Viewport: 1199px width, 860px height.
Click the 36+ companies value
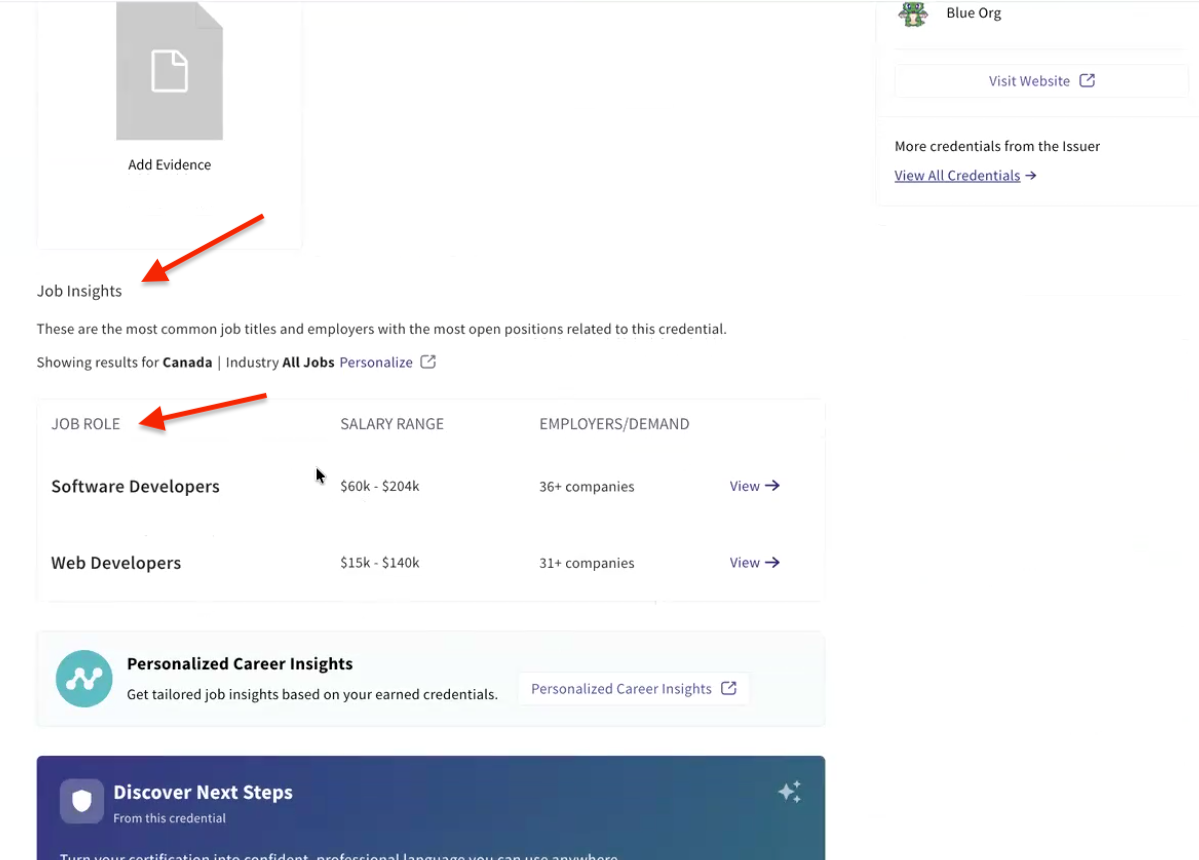tap(587, 487)
